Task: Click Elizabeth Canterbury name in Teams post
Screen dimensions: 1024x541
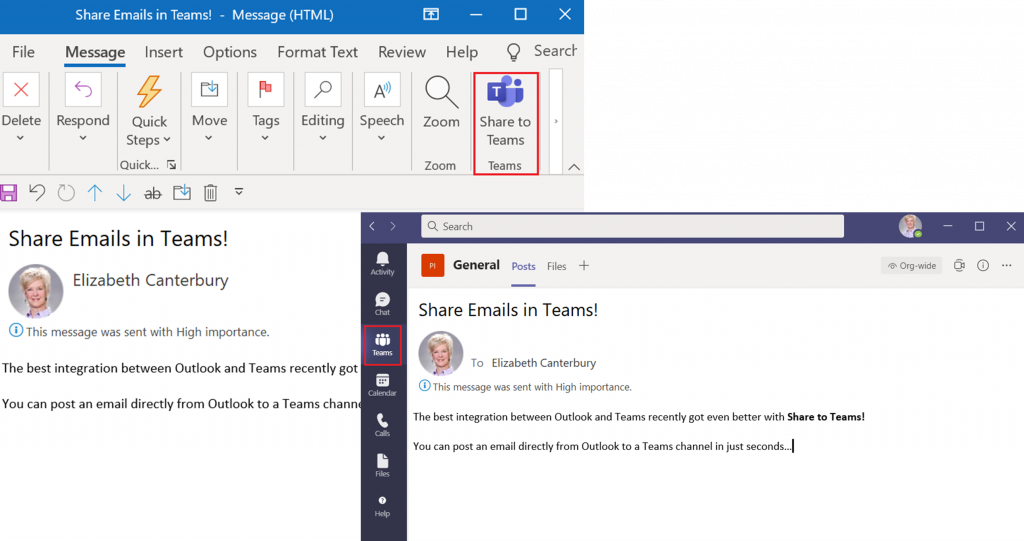Action: pyautogui.click(x=543, y=363)
